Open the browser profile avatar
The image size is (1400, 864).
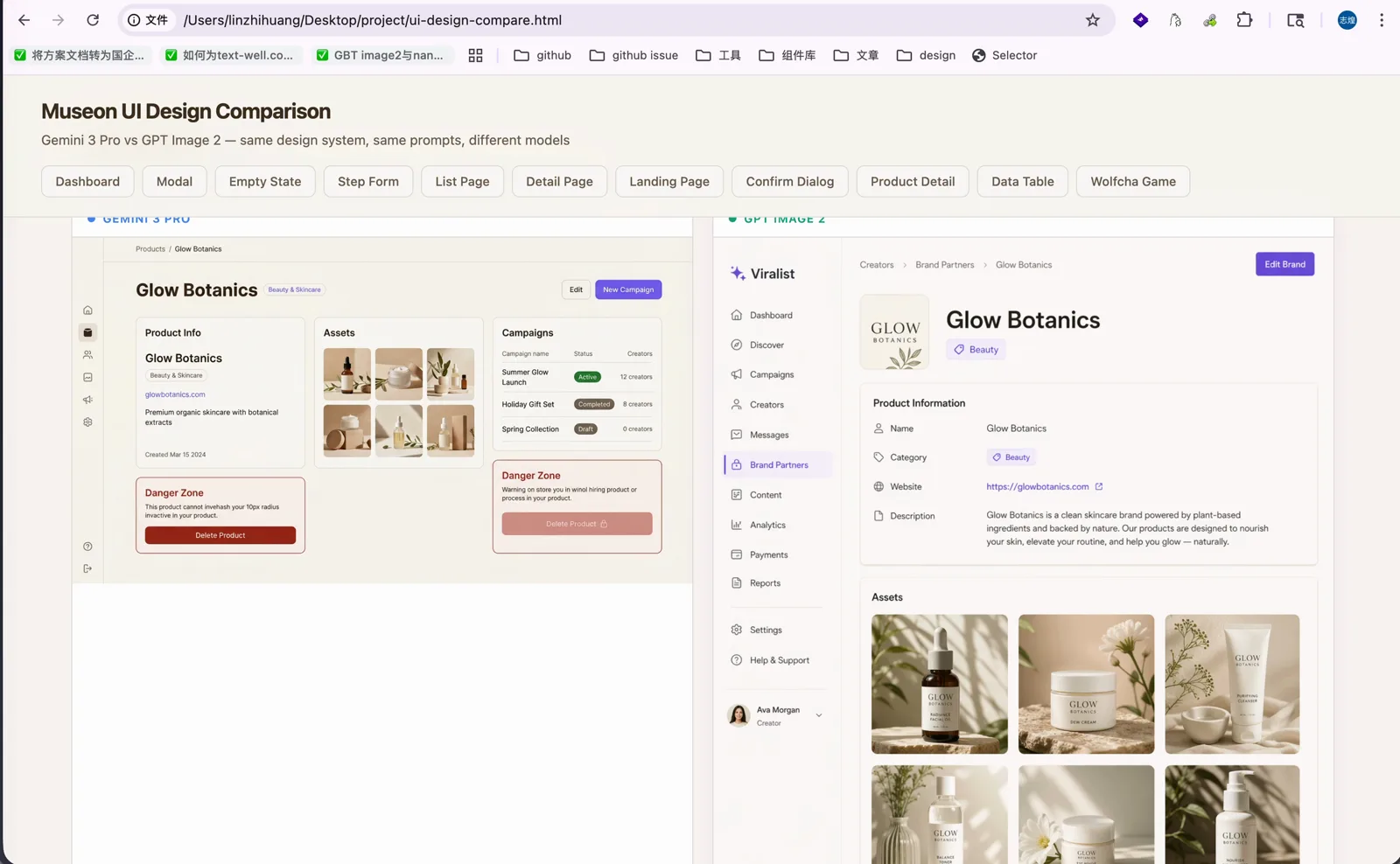1347,20
